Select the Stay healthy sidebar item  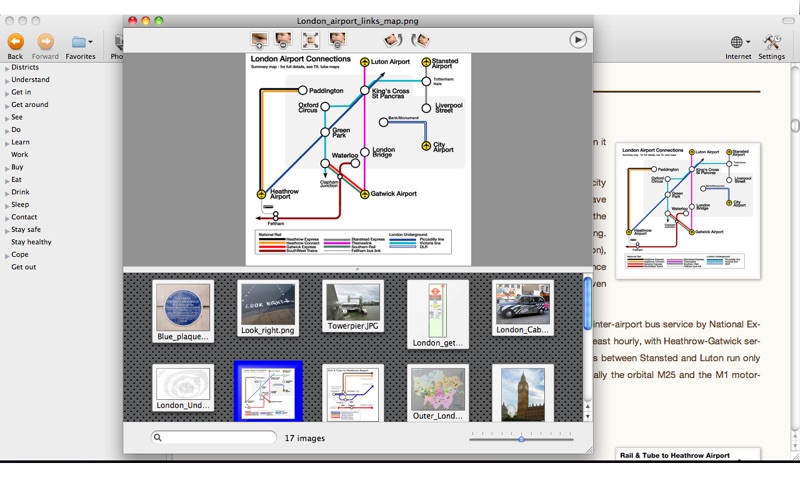click(31, 242)
